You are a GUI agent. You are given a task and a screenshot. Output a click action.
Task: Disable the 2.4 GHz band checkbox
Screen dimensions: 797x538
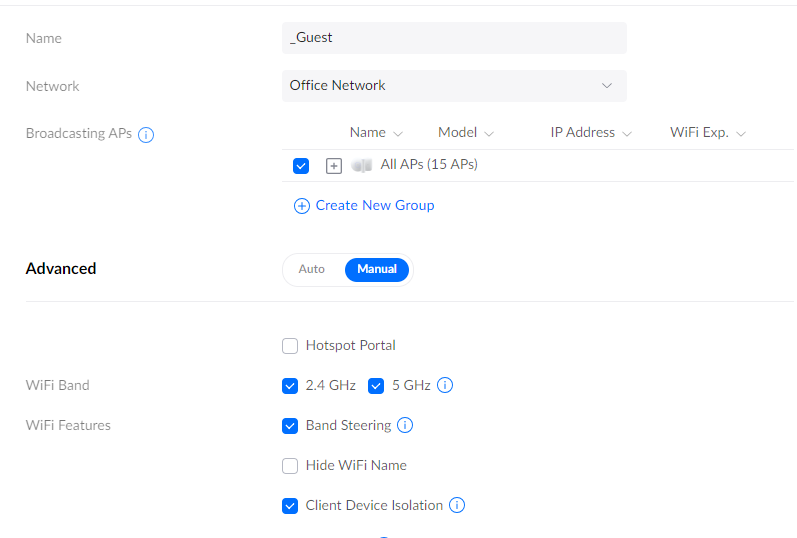290,385
